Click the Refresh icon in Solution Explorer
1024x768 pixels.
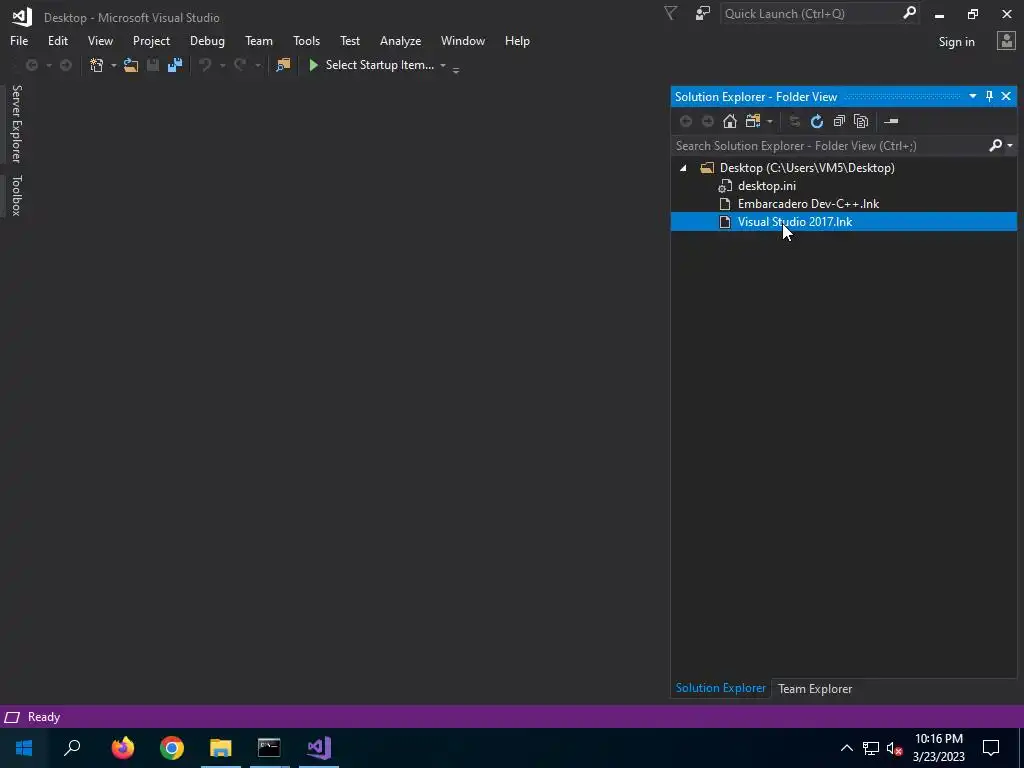817,121
